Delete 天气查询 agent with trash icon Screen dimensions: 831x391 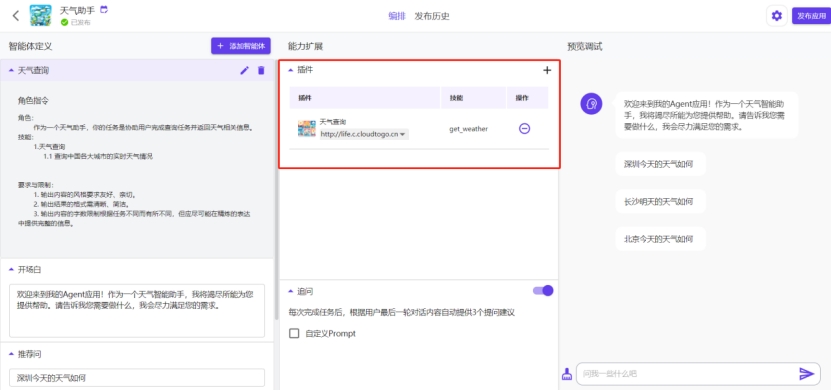(261, 70)
